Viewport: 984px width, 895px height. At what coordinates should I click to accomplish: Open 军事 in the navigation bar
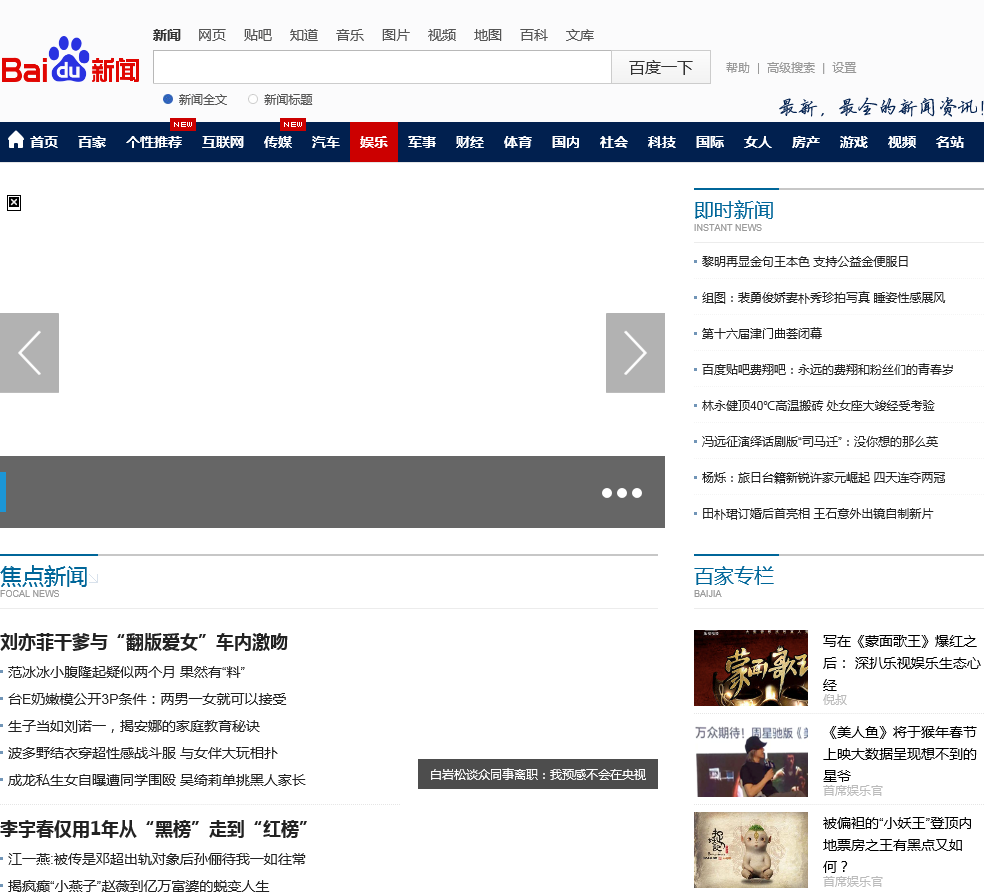[x=422, y=142]
